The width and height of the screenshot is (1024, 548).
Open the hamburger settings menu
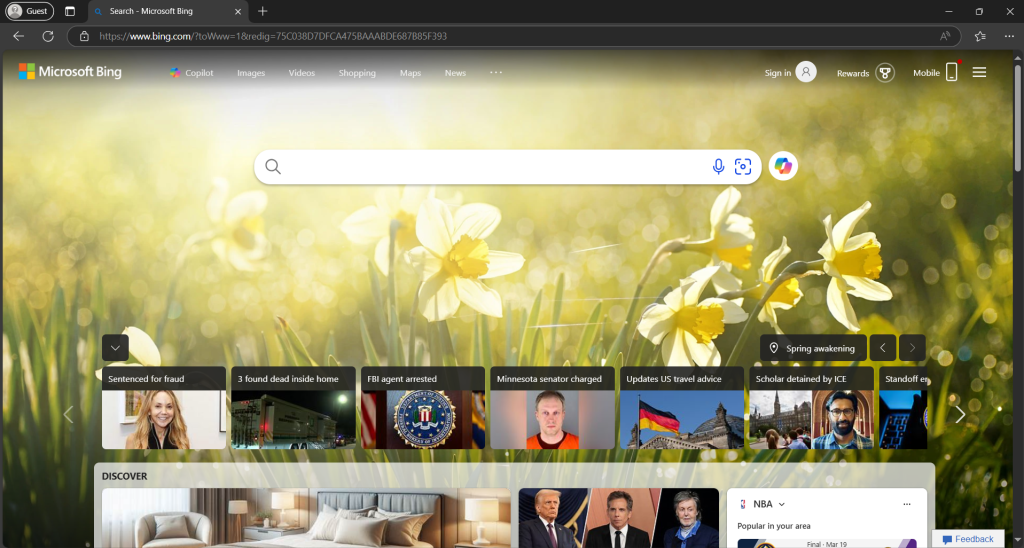(x=979, y=72)
